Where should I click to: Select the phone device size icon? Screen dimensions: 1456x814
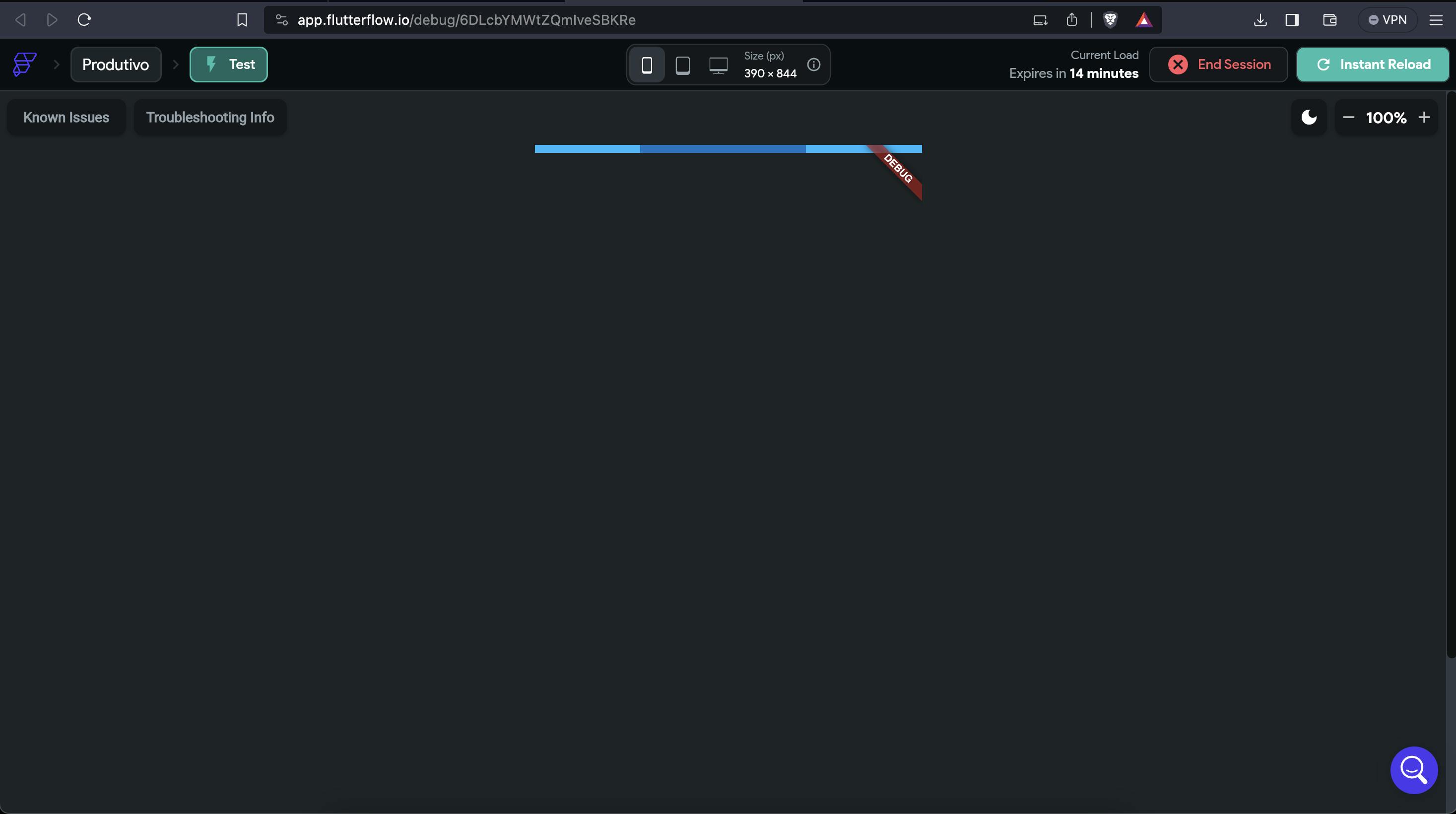click(647, 65)
